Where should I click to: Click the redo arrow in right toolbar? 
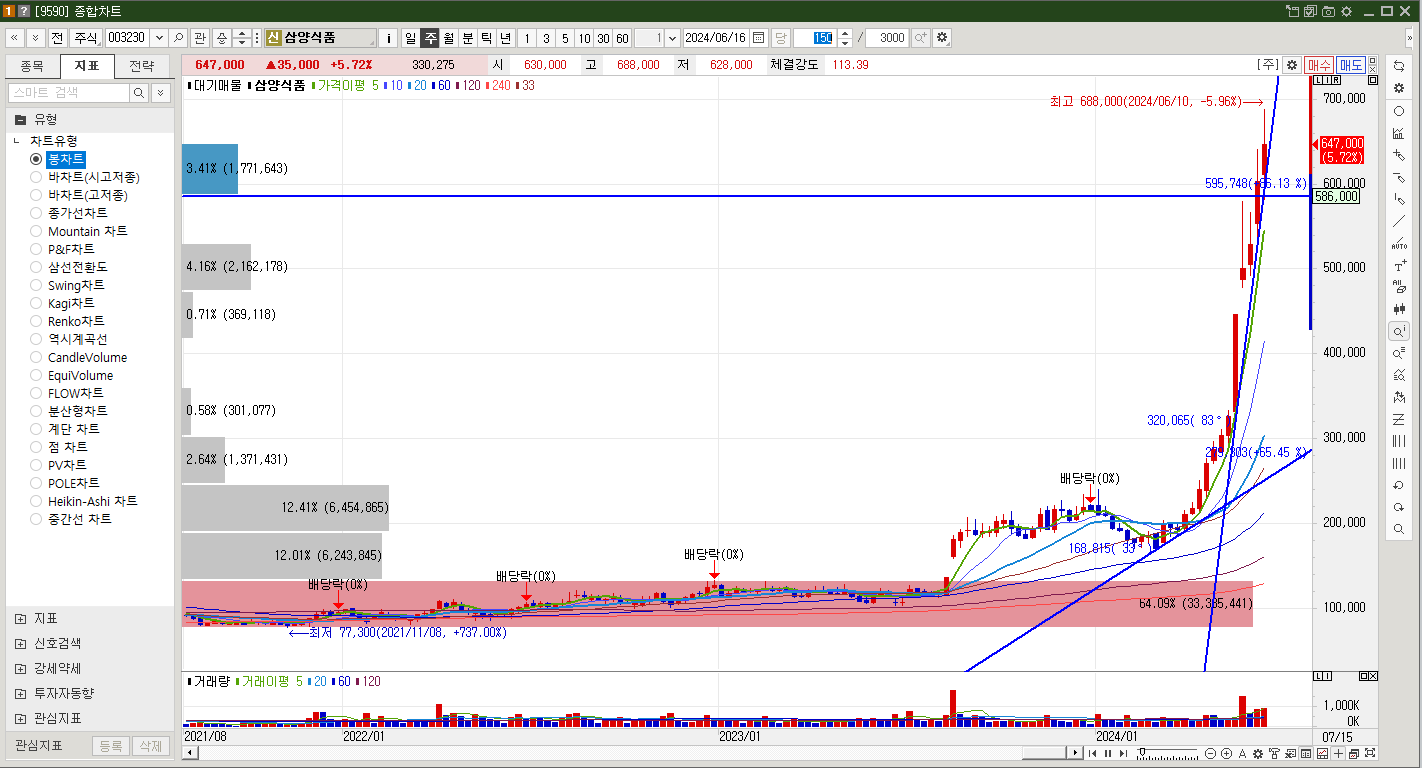point(1399,507)
